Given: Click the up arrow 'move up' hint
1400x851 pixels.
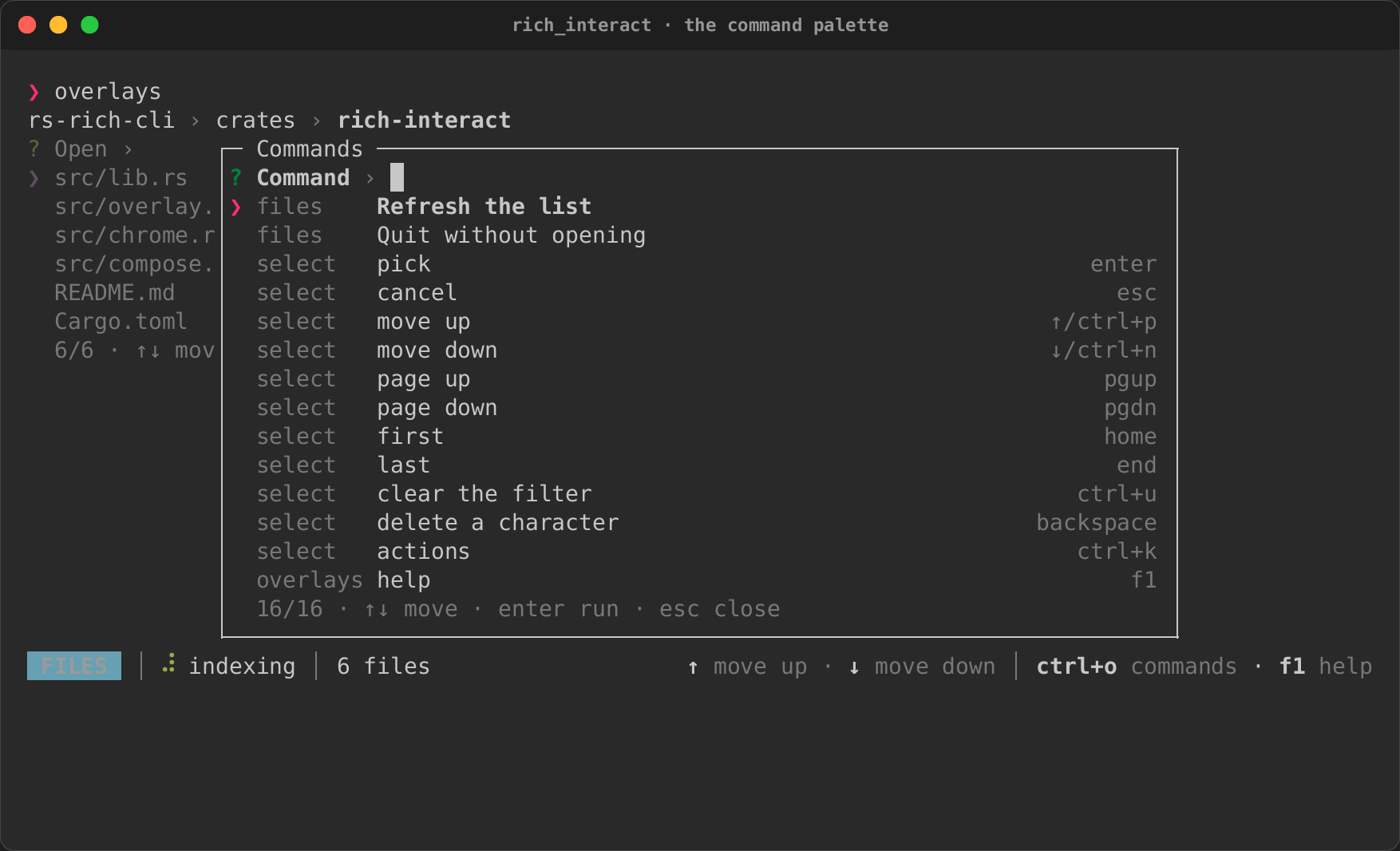Looking at the screenshot, I should (x=747, y=667).
